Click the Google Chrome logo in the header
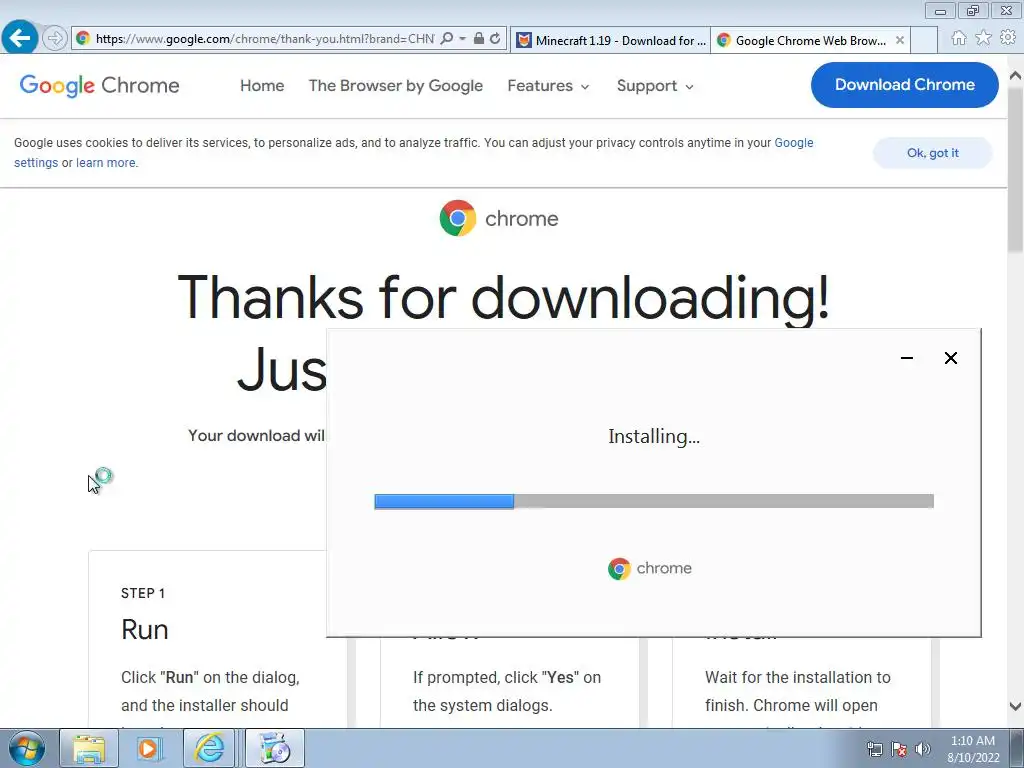This screenshot has width=1024, height=768. (x=99, y=86)
